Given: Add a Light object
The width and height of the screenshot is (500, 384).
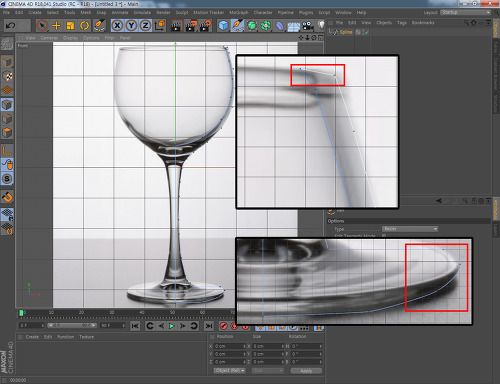Looking at the screenshot, I should pyautogui.click(x=321, y=26).
